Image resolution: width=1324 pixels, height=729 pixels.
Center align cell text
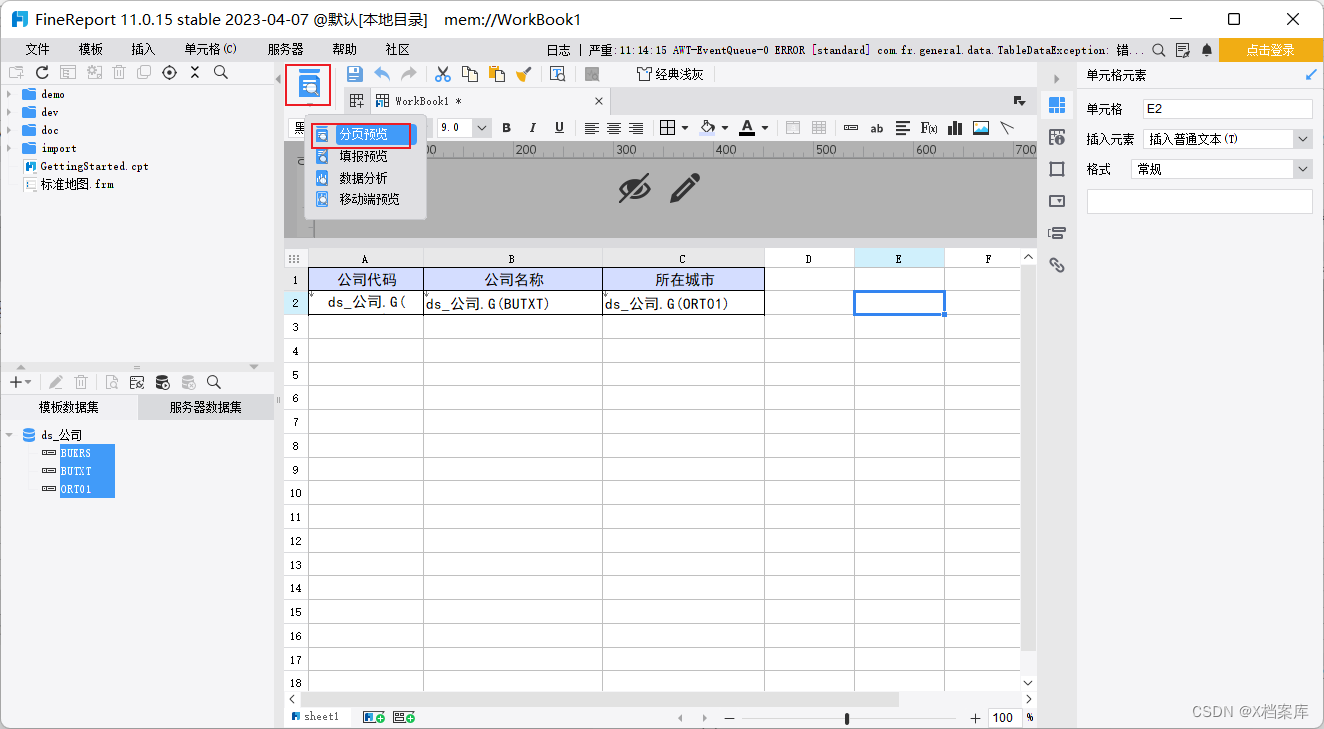tap(614, 127)
